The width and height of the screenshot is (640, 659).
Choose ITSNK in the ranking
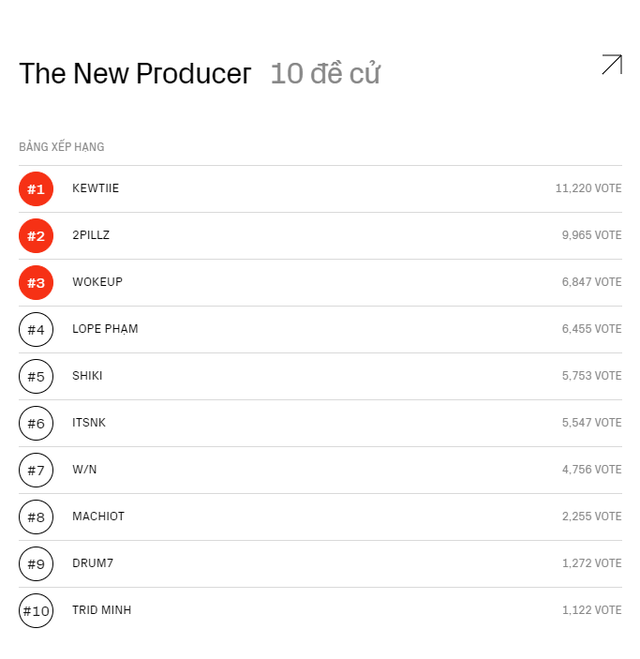tap(89, 422)
